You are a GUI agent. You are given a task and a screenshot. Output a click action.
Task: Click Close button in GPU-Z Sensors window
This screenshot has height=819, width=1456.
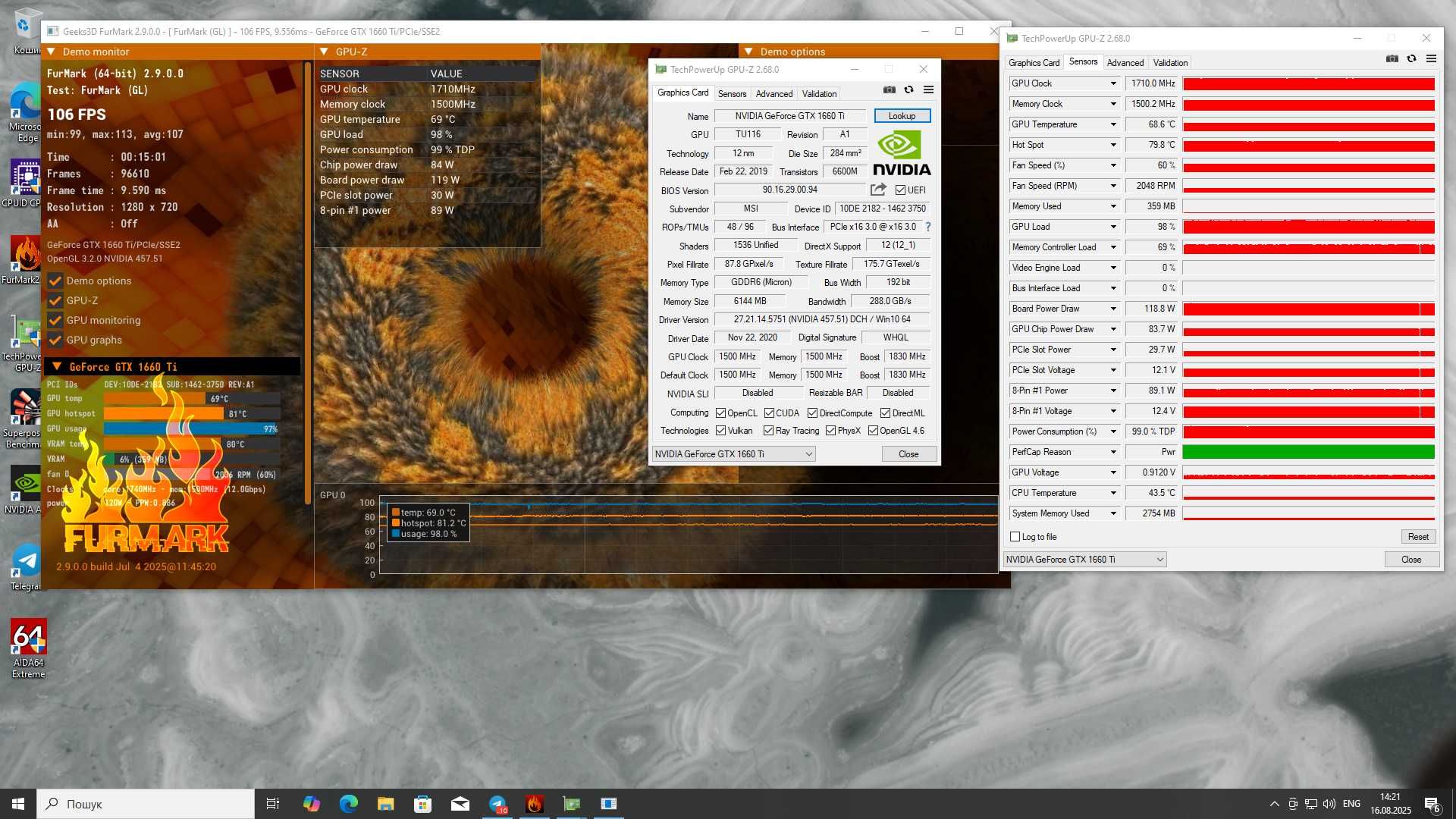[x=1411, y=560]
